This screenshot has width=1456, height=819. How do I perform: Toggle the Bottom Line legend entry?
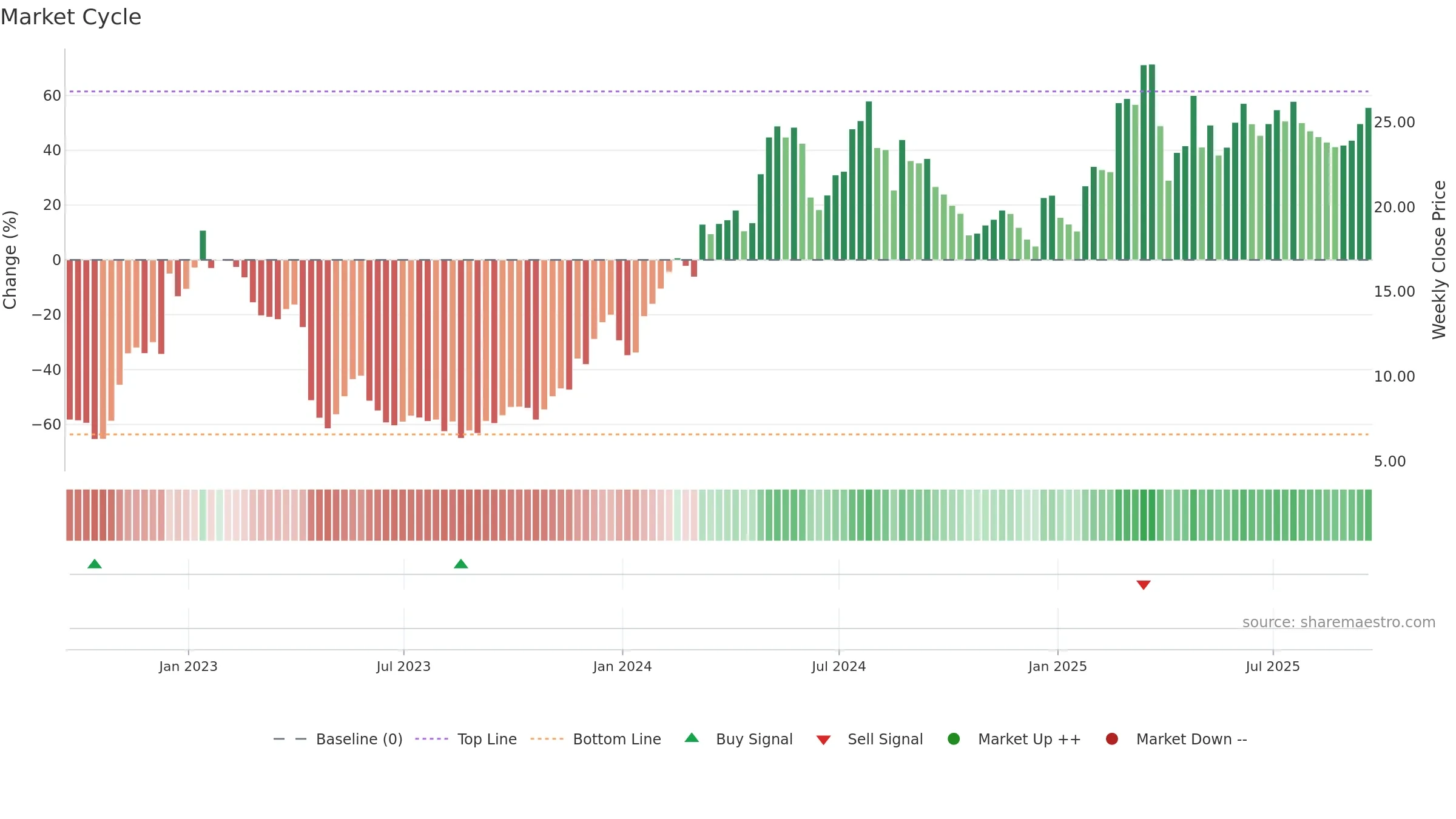click(596, 739)
